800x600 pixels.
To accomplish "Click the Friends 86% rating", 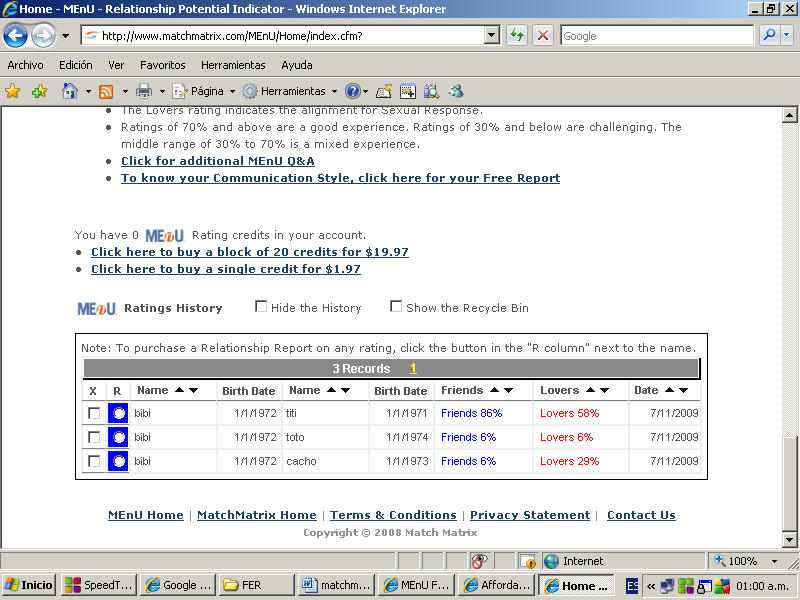I will click(x=471, y=413).
